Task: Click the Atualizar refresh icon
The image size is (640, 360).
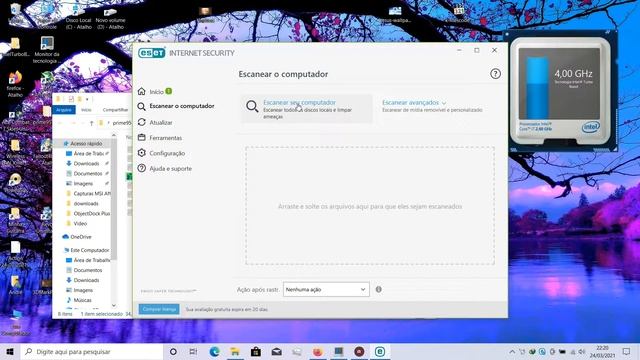Action: point(142,122)
